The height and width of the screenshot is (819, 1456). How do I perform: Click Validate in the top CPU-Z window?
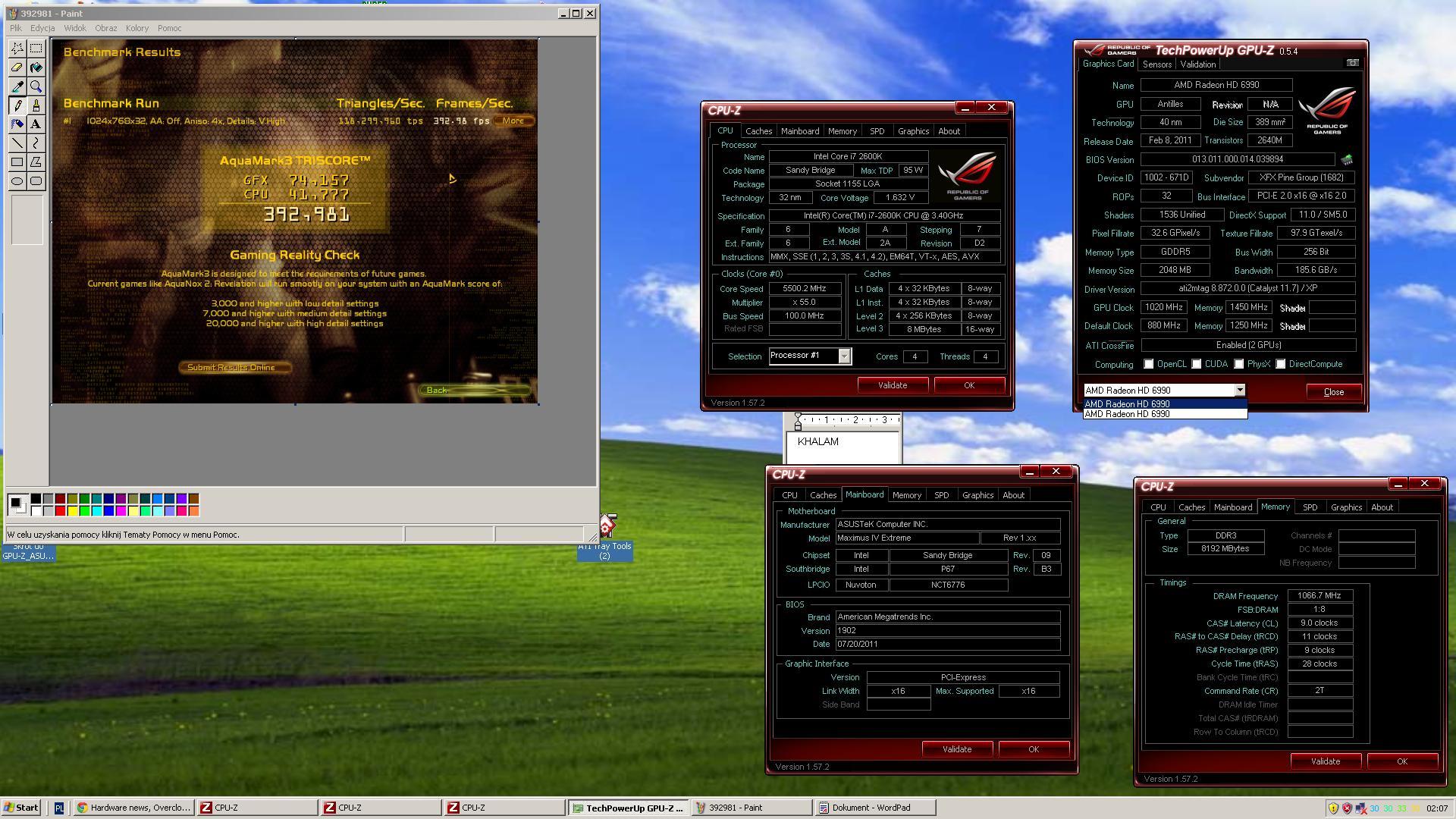[x=893, y=385]
